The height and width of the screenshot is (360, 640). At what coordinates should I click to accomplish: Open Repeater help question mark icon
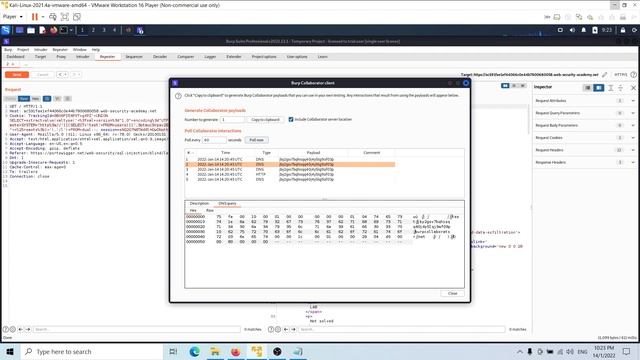click(x=633, y=75)
